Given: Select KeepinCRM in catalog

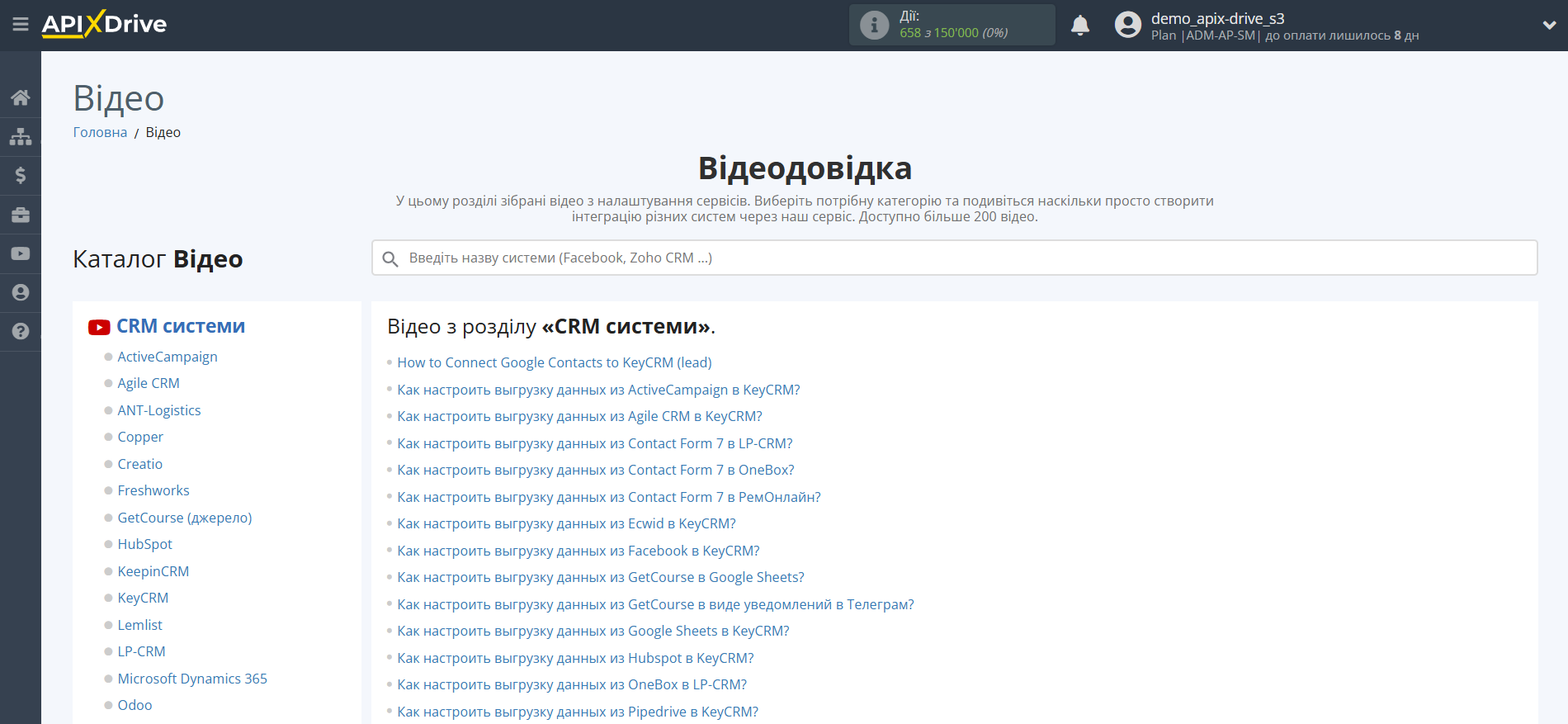Looking at the screenshot, I should point(153,571).
